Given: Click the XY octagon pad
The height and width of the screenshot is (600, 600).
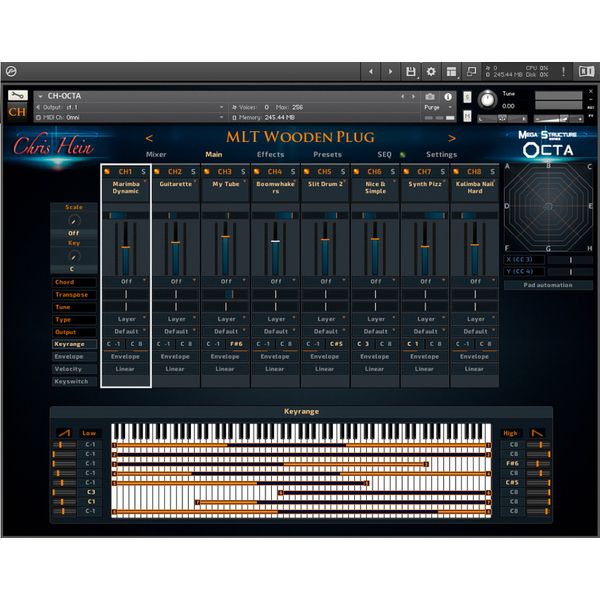Looking at the screenshot, I should point(547,206).
